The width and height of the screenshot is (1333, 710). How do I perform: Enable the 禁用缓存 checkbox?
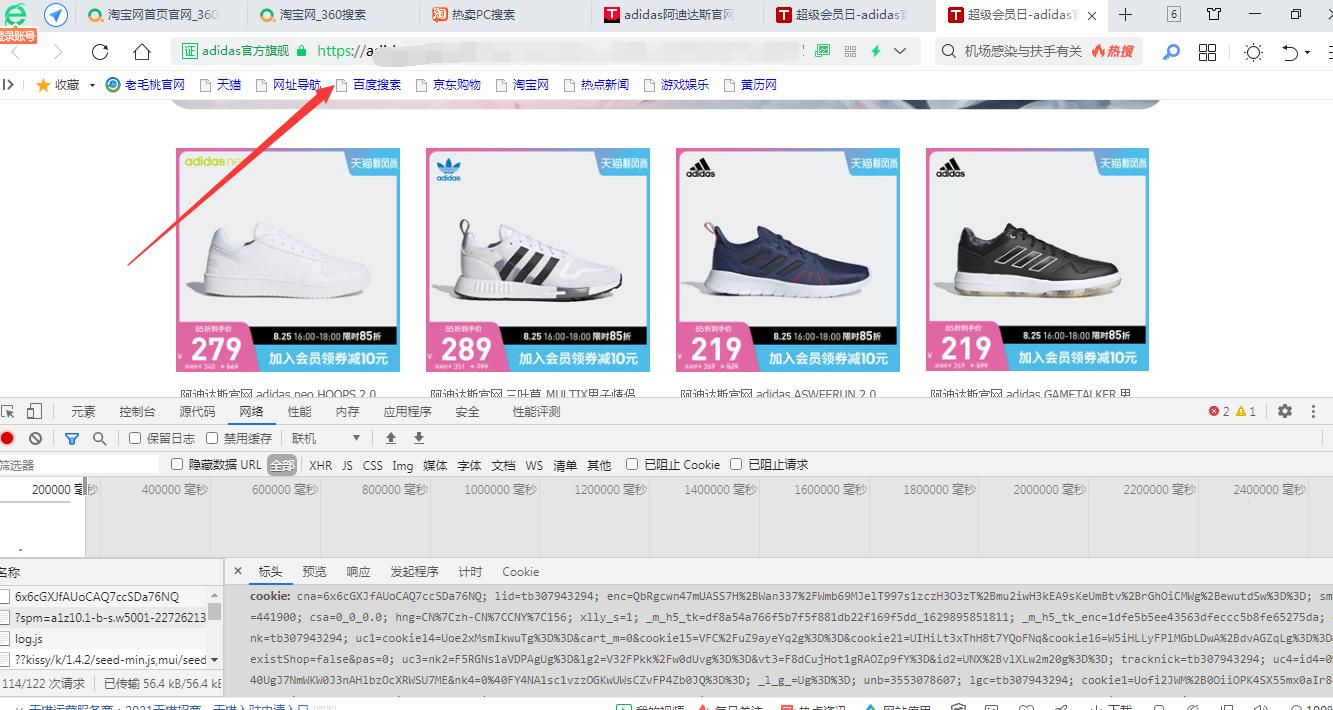click(x=212, y=438)
